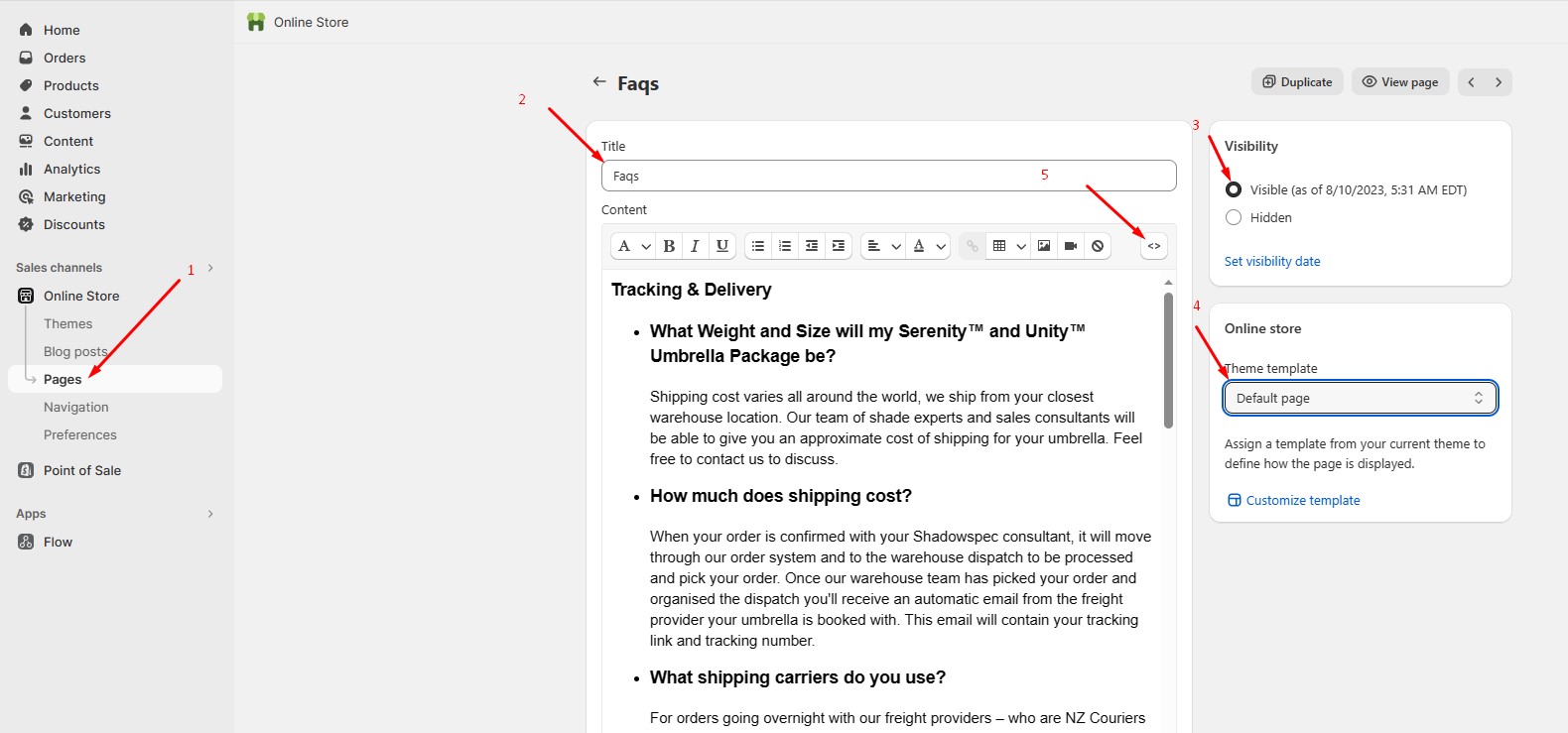Open the Set visibility date link
1568x733 pixels.
[x=1272, y=261]
